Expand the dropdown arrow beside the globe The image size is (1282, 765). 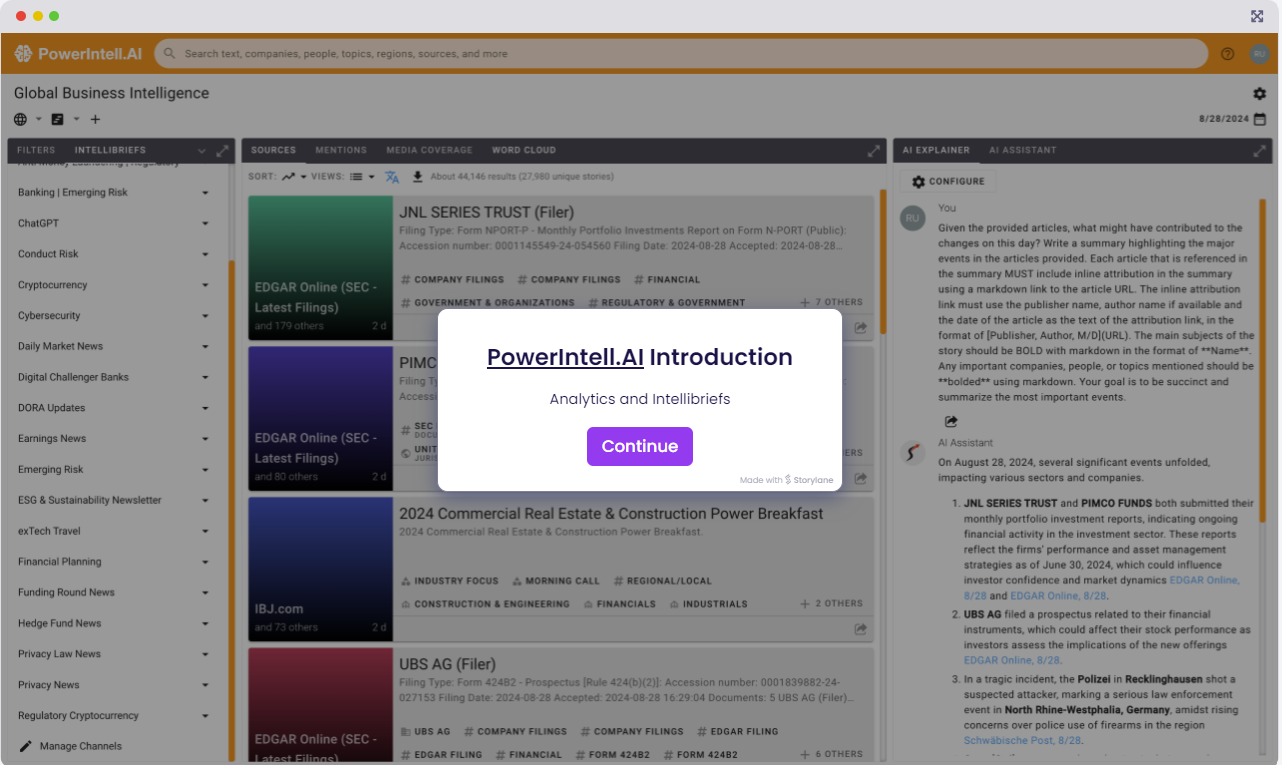click(x=39, y=119)
